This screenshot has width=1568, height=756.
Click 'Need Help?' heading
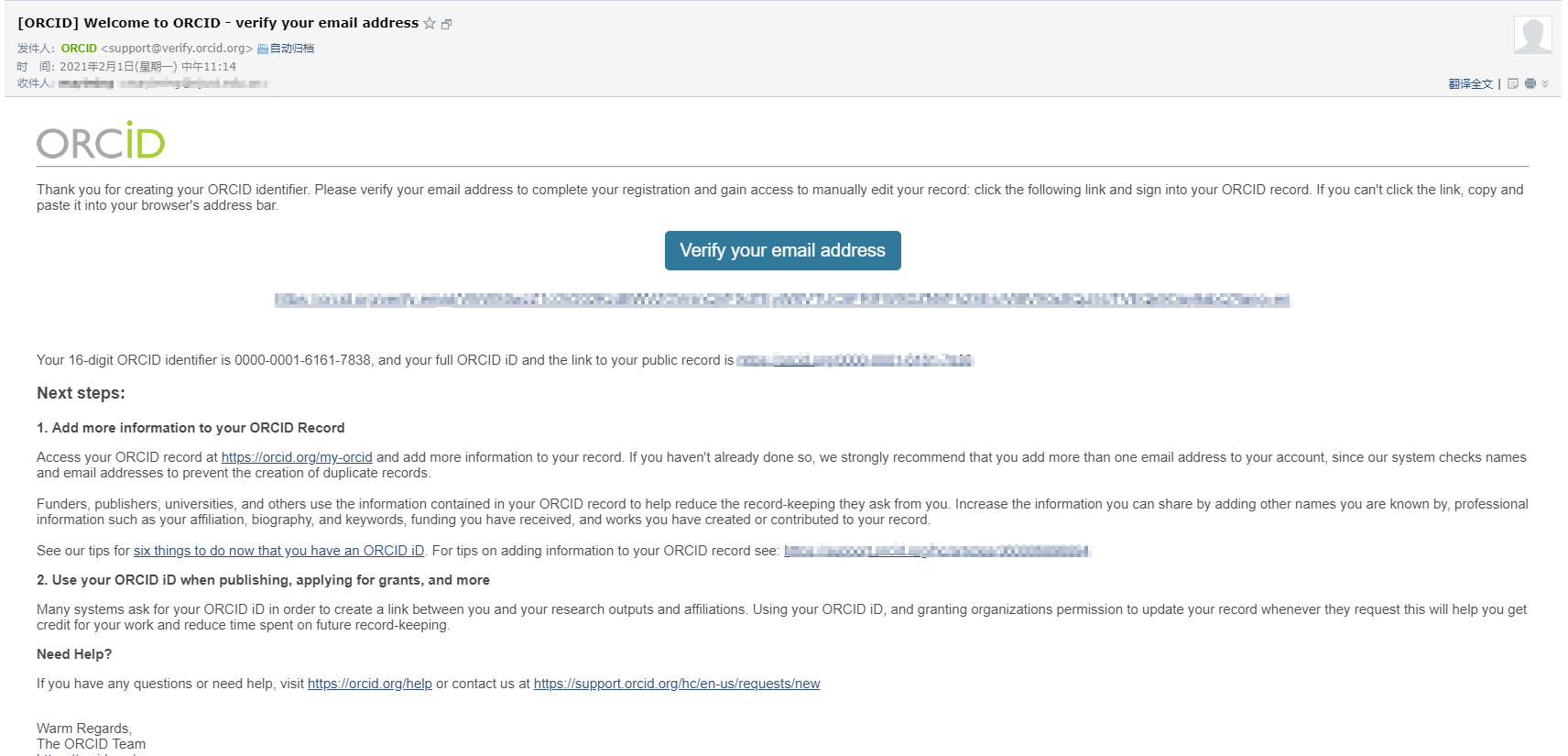click(x=74, y=654)
